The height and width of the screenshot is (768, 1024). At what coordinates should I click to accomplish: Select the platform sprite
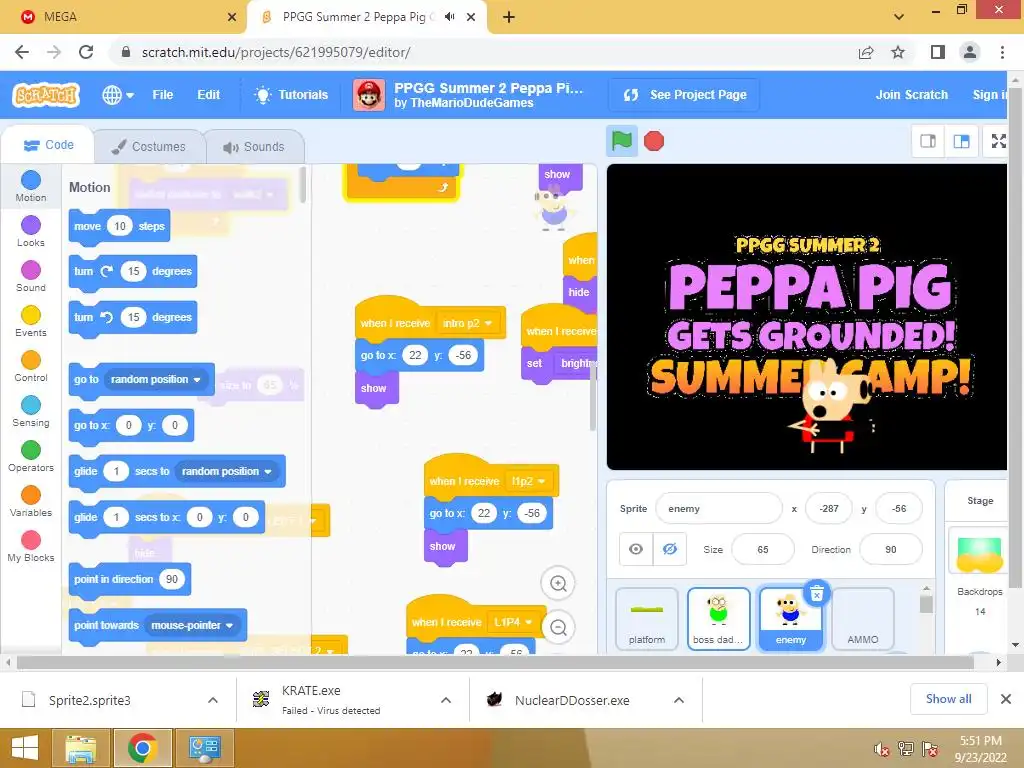647,619
